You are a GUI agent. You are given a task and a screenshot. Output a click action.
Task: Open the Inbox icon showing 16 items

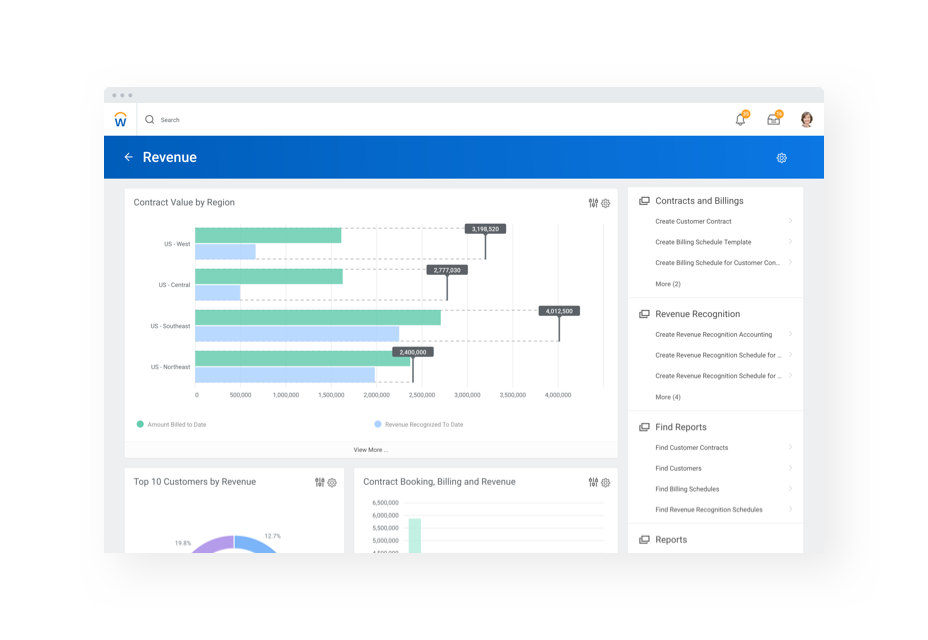773,118
